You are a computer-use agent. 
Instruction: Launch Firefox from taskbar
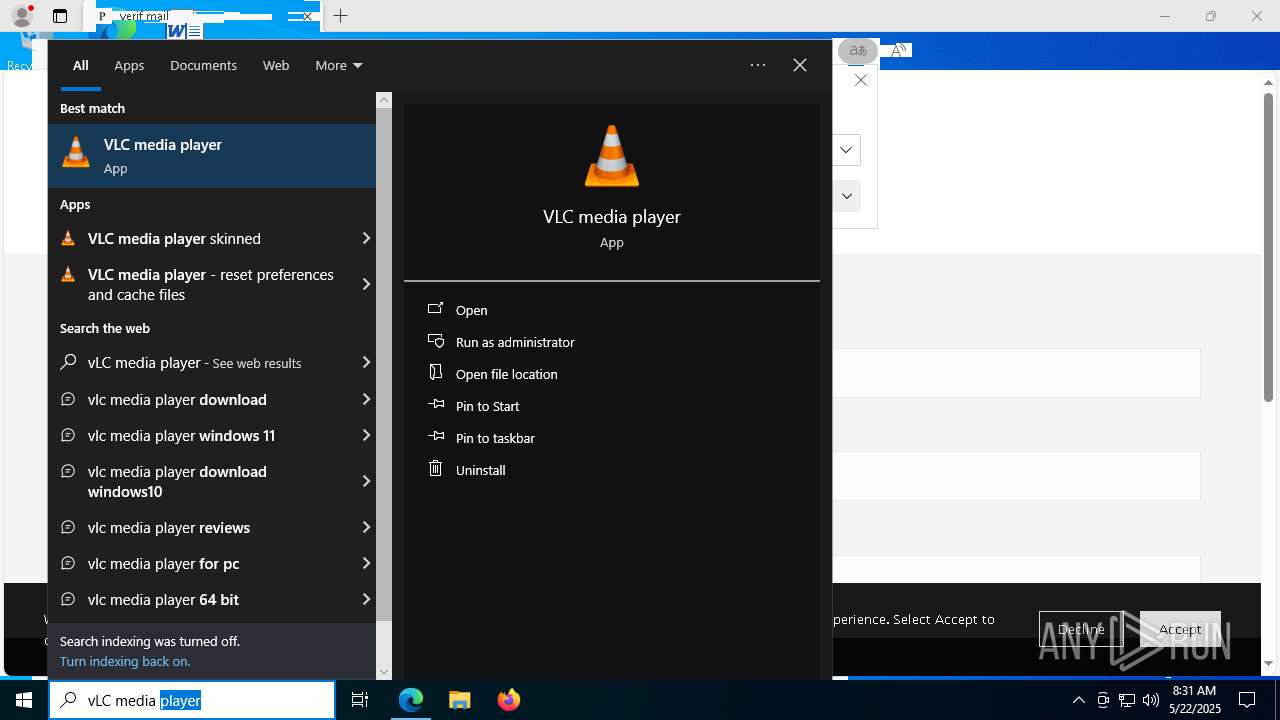coord(508,700)
